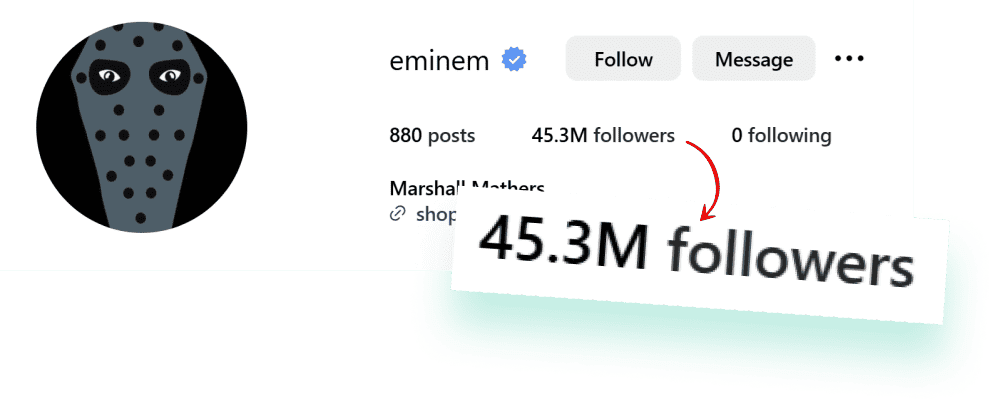The width and height of the screenshot is (995, 405).
Task: Click the eminem username text
Action: point(439,61)
